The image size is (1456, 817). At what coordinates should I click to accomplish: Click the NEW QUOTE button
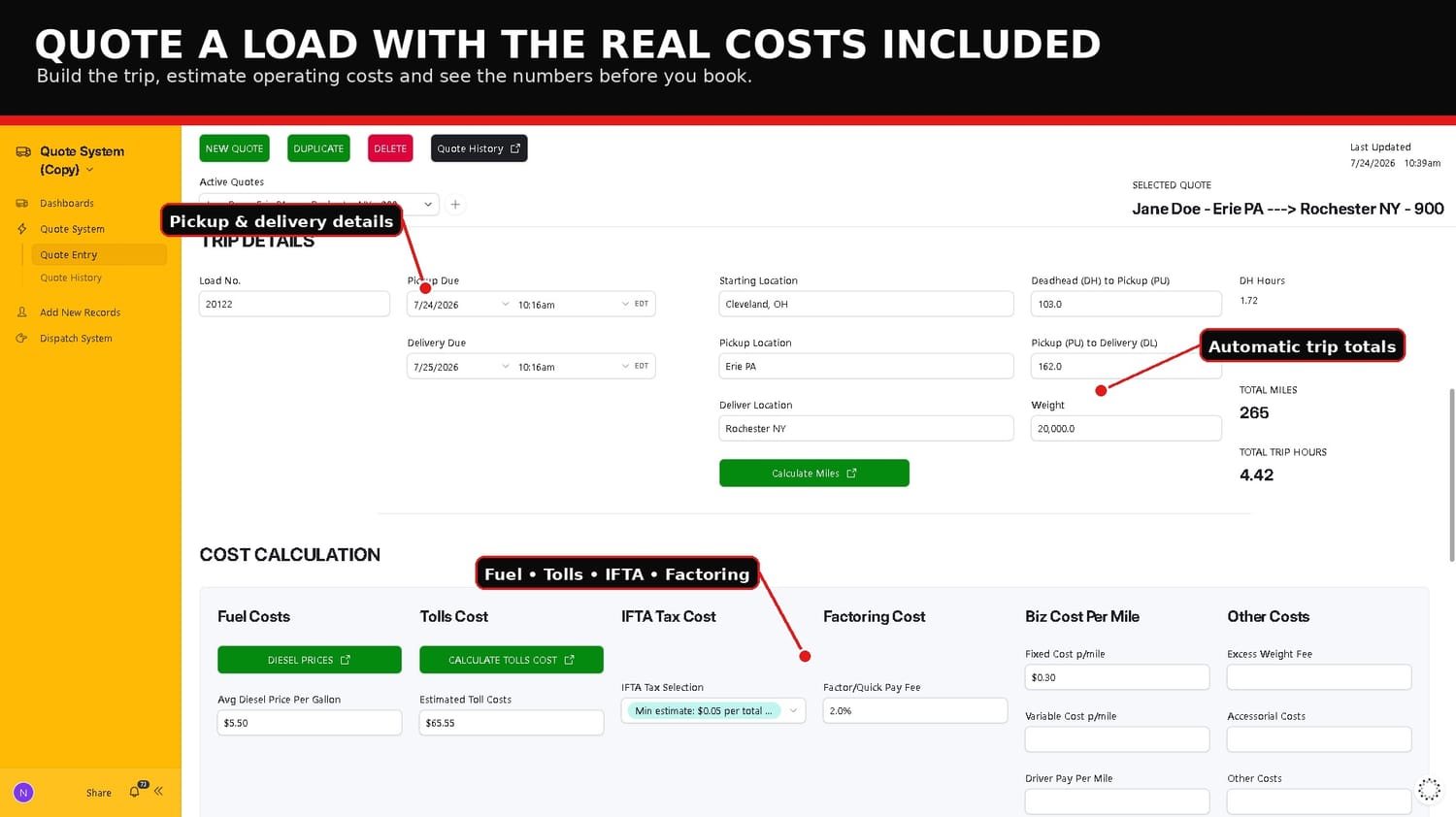pyautogui.click(x=234, y=148)
